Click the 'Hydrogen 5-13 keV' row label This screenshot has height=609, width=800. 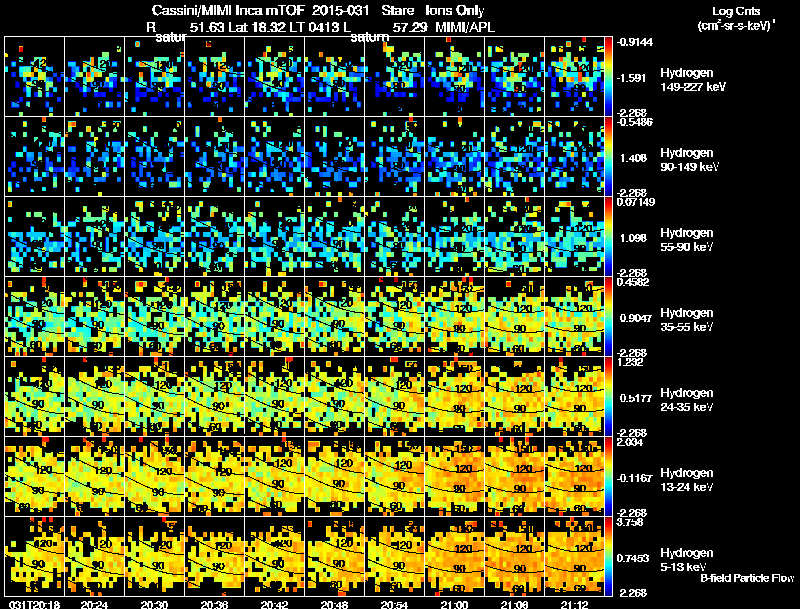click(687, 560)
